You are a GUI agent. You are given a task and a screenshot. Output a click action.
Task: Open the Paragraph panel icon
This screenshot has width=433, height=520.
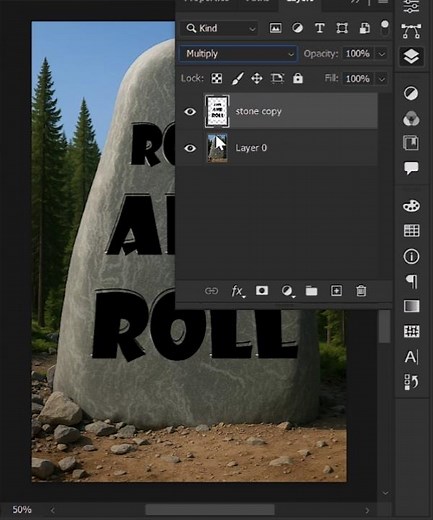pos(412,282)
